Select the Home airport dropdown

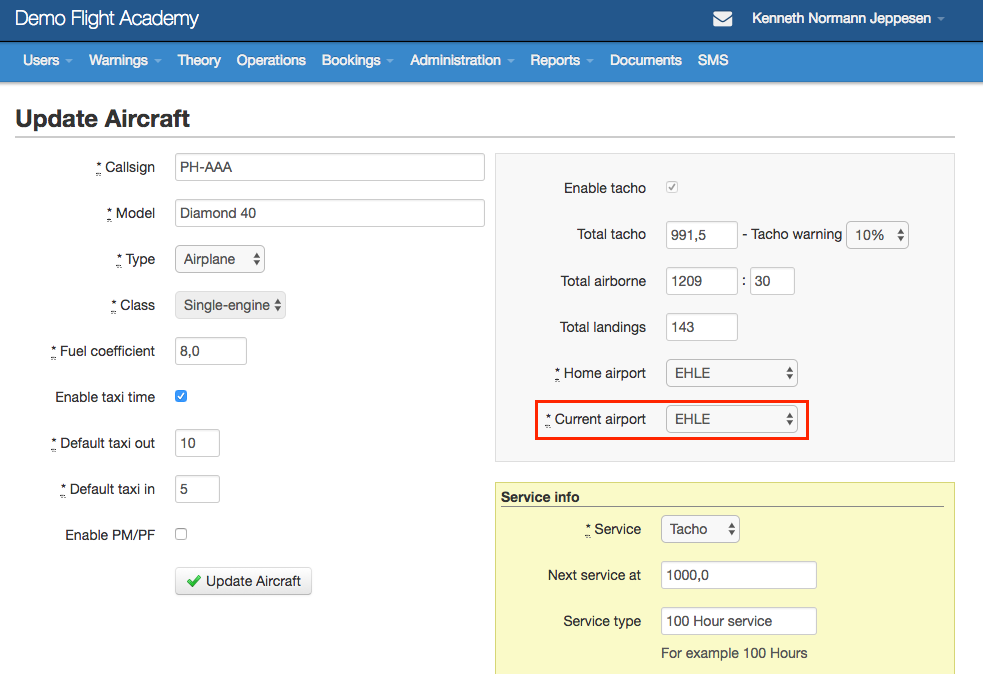[x=732, y=373]
